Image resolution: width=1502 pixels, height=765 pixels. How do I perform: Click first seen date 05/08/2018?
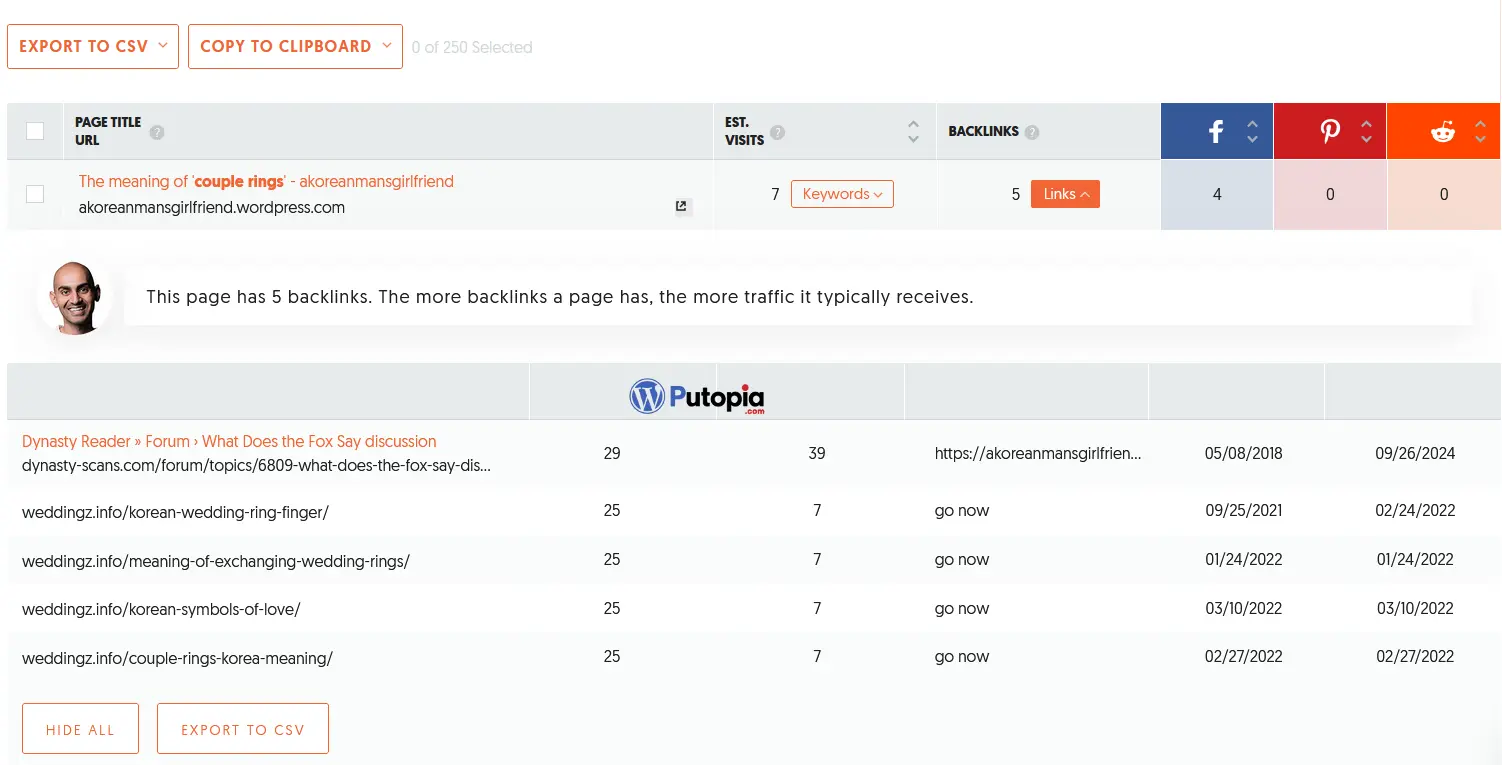coord(1244,453)
